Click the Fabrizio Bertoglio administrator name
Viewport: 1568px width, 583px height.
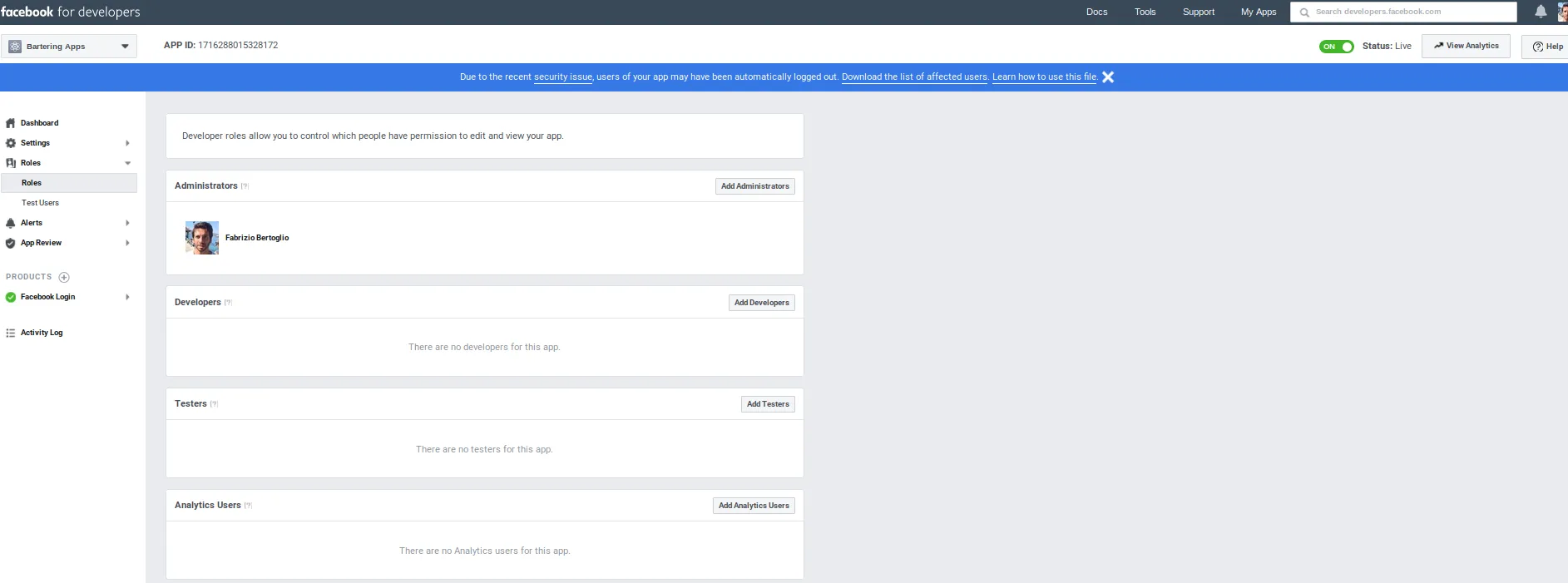(257, 238)
